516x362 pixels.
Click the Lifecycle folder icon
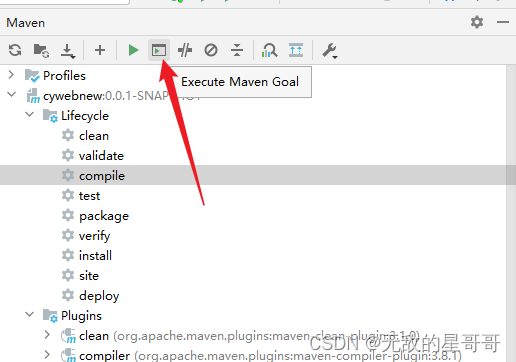(x=50, y=116)
